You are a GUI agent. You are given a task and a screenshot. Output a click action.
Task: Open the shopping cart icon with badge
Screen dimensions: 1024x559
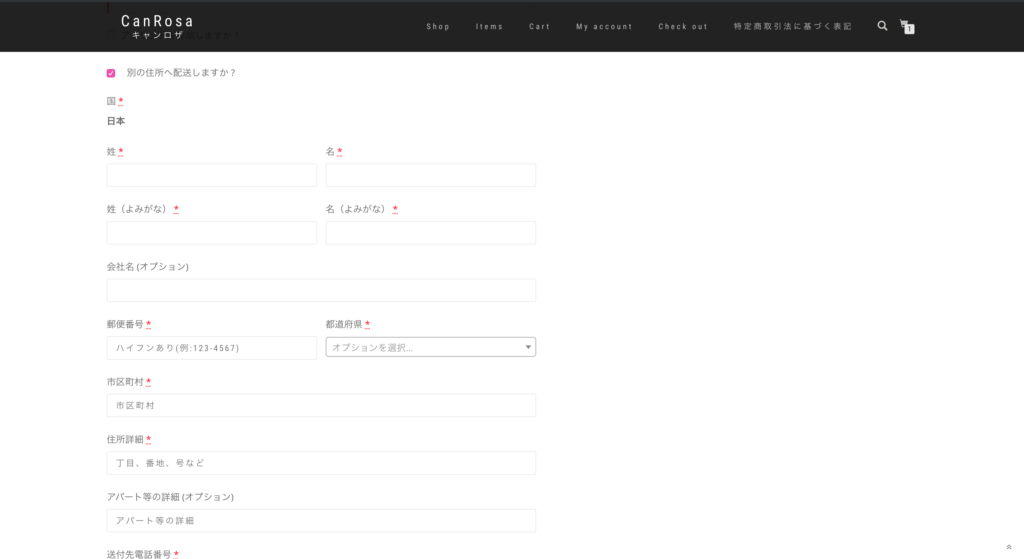pos(907,27)
